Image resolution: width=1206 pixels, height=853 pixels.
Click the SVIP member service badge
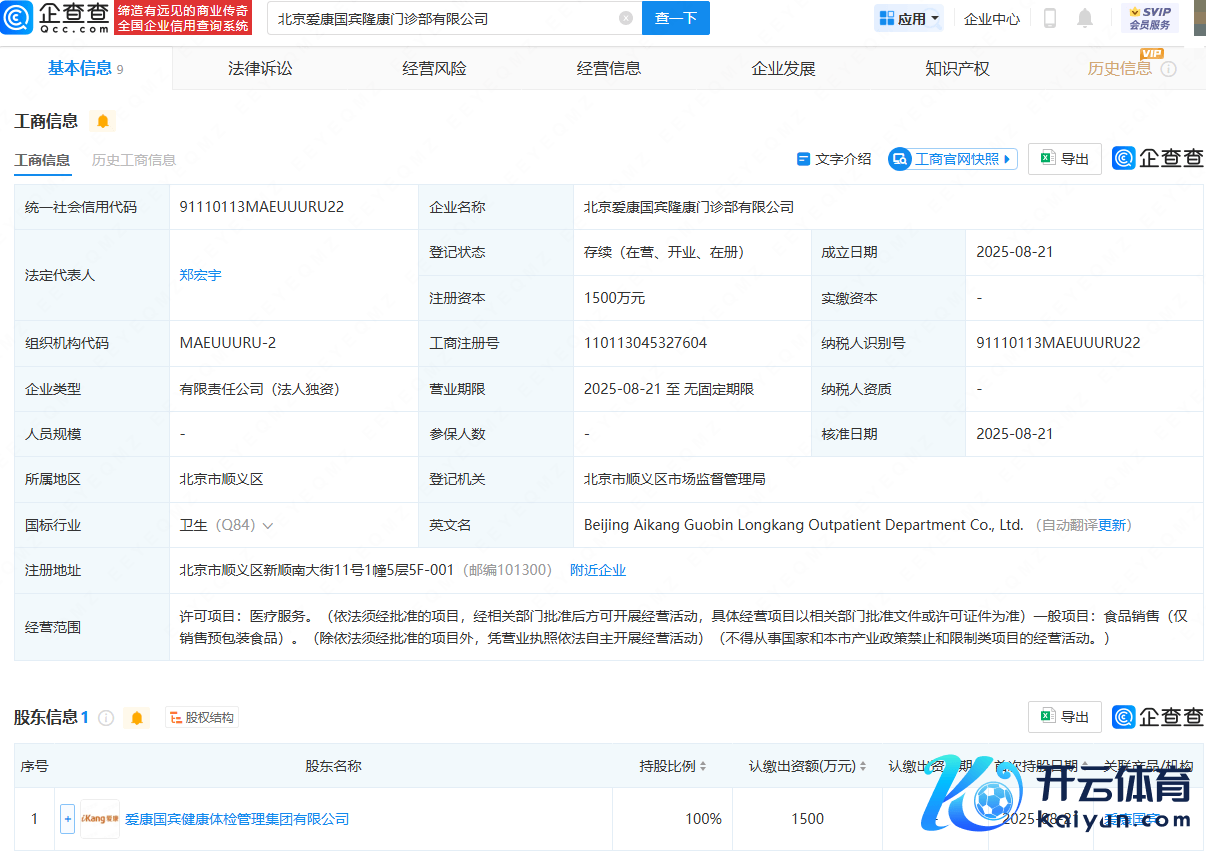[x=1149, y=18]
